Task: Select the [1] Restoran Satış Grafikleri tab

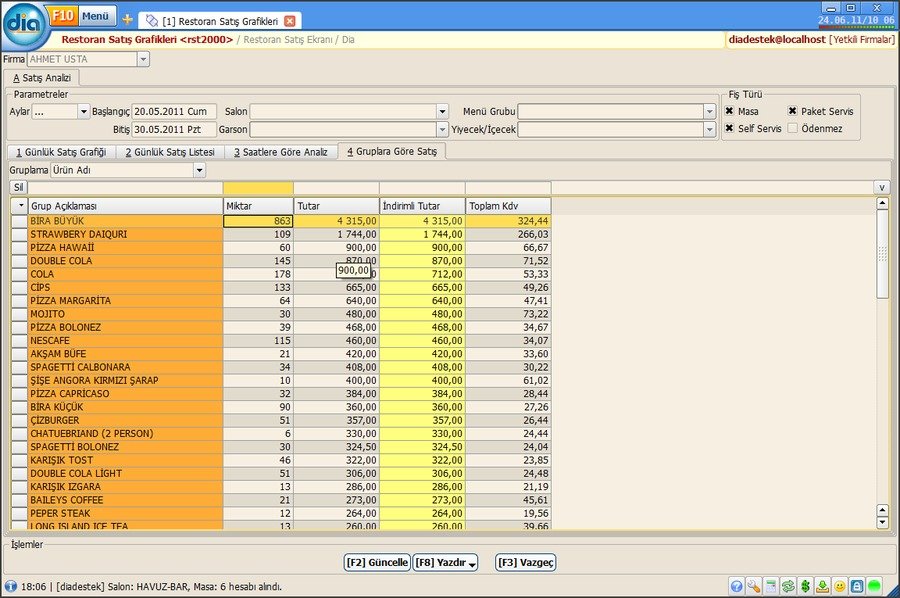Action: tap(220, 21)
